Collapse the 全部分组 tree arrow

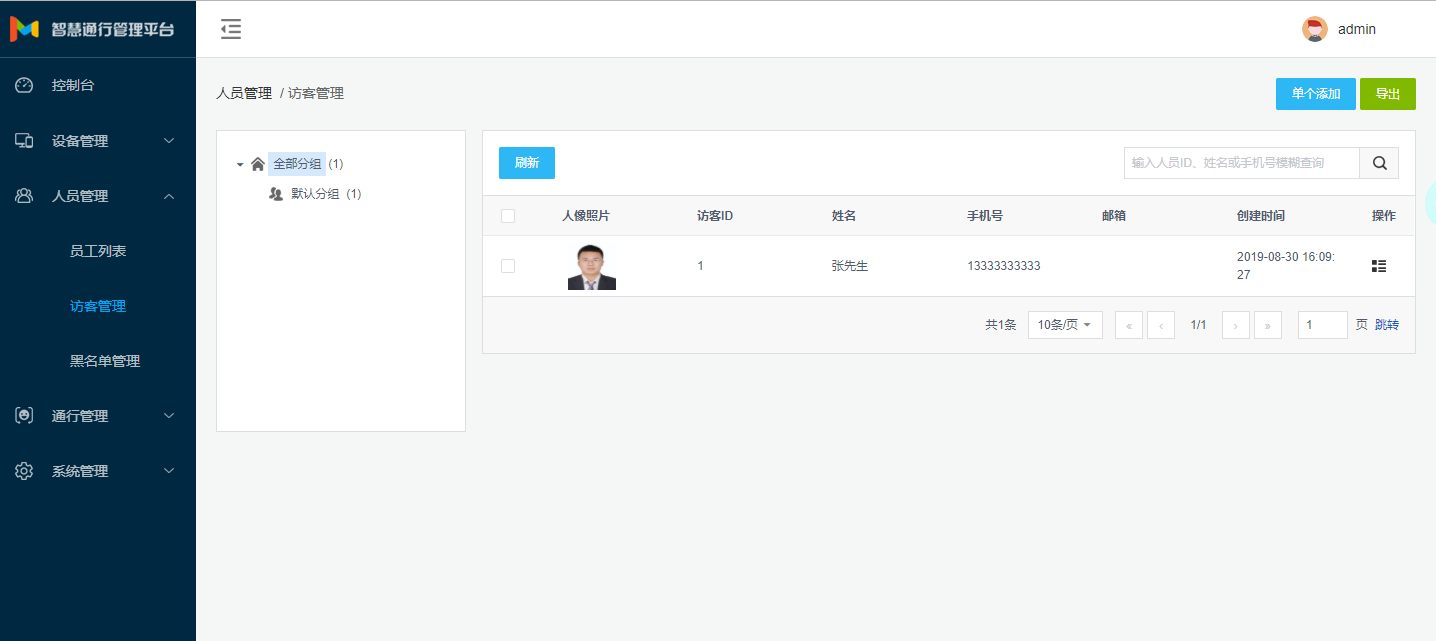click(x=240, y=164)
